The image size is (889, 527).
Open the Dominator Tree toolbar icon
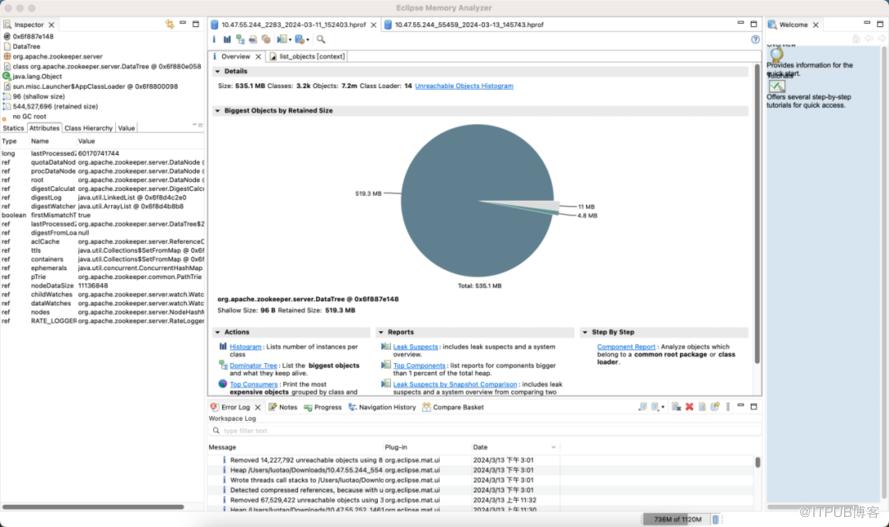click(x=240, y=39)
